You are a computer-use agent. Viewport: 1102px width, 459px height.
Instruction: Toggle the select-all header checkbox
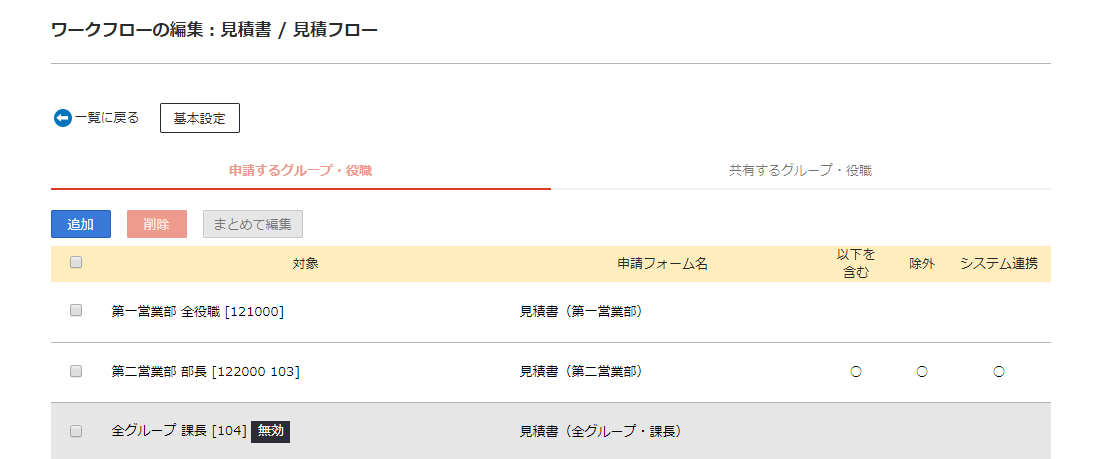76,263
